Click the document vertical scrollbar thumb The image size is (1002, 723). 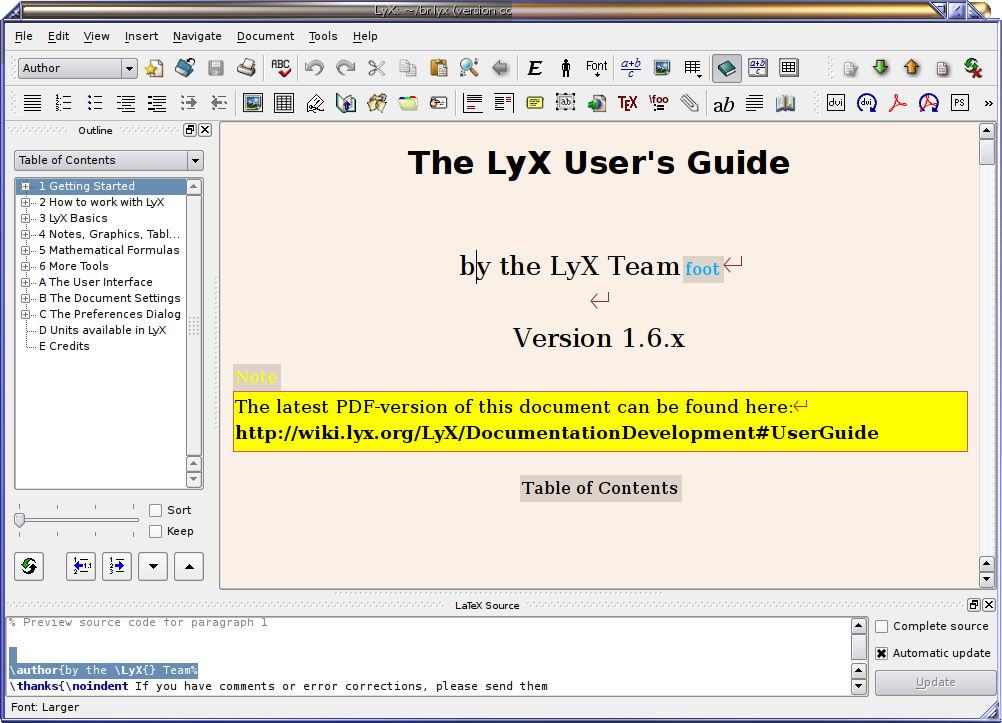[987, 152]
